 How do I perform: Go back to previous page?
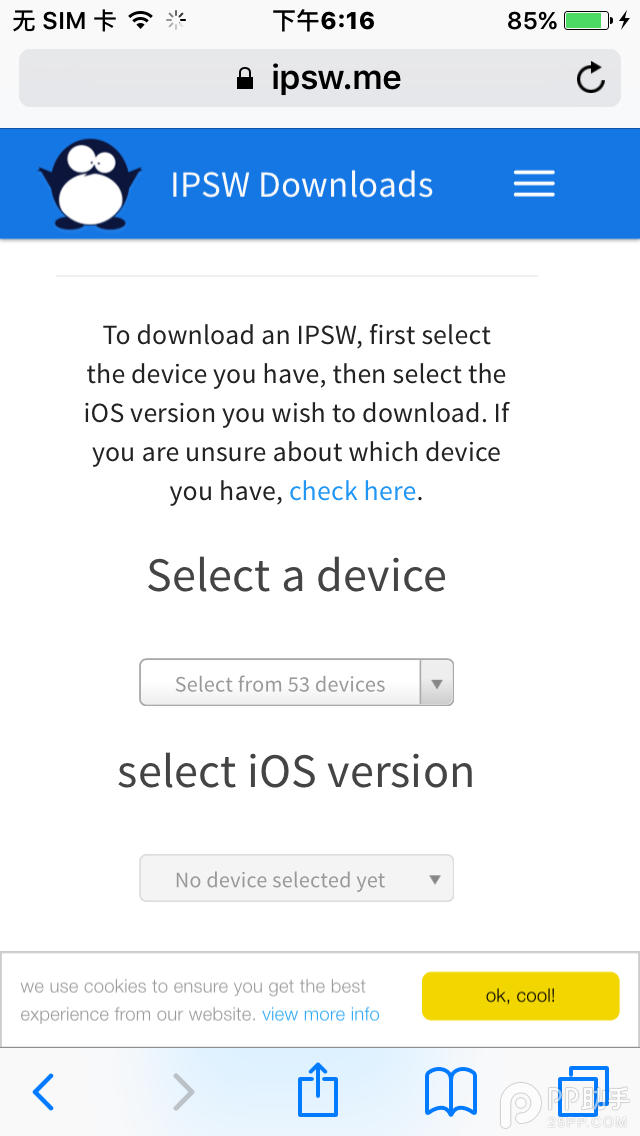(43, 1092)
